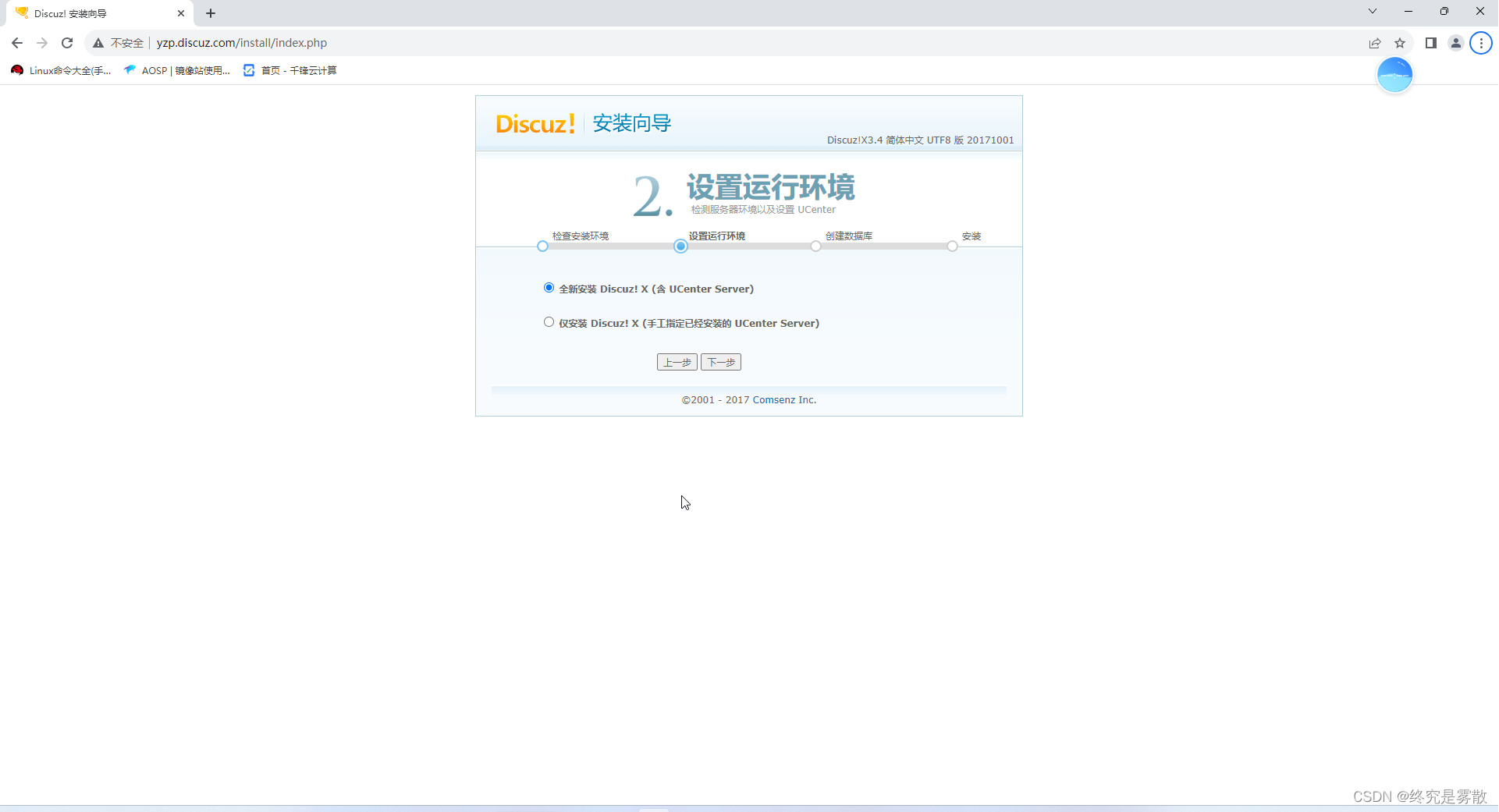Open the AOSP 镜像站使用 bookmark
Image resolution: width=1499 pixels, height=812 pixels.
[177, 70]
